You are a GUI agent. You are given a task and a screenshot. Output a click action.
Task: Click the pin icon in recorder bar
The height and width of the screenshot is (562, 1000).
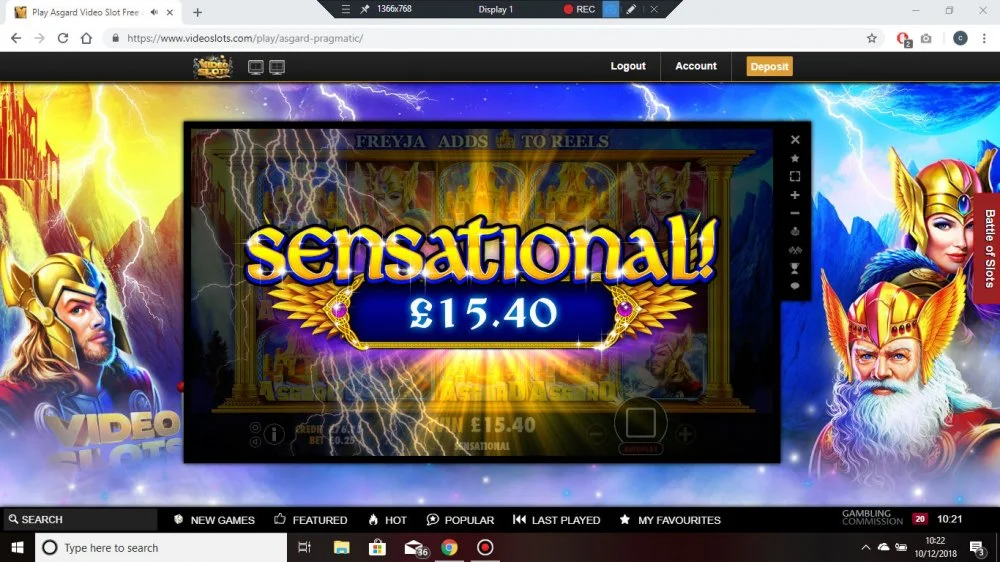(x=365, y=9)
